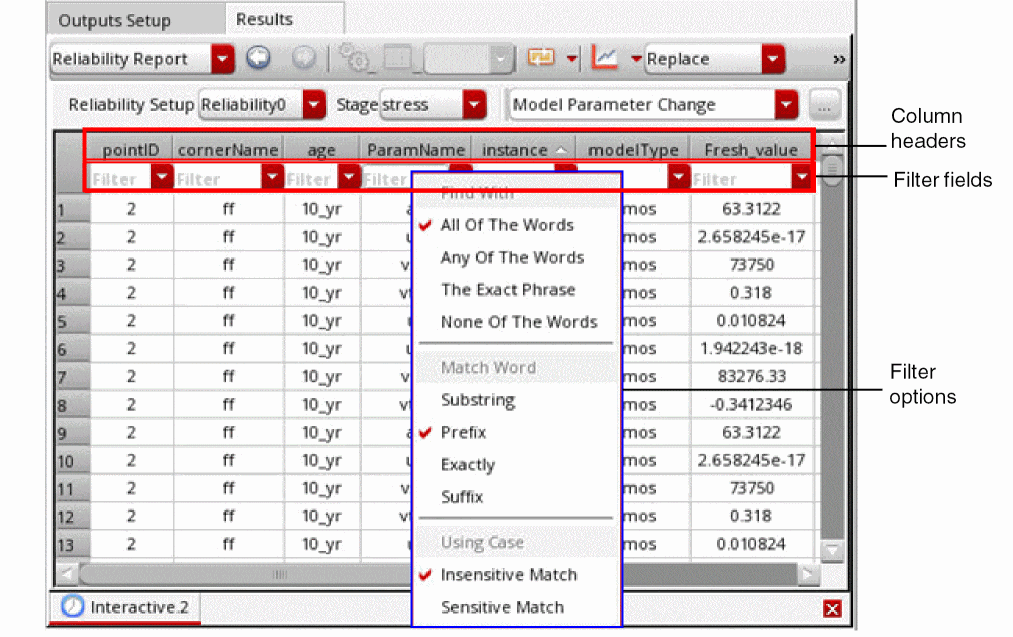Sort by the instance column header
1013x637 pixels.
[522, 150]
